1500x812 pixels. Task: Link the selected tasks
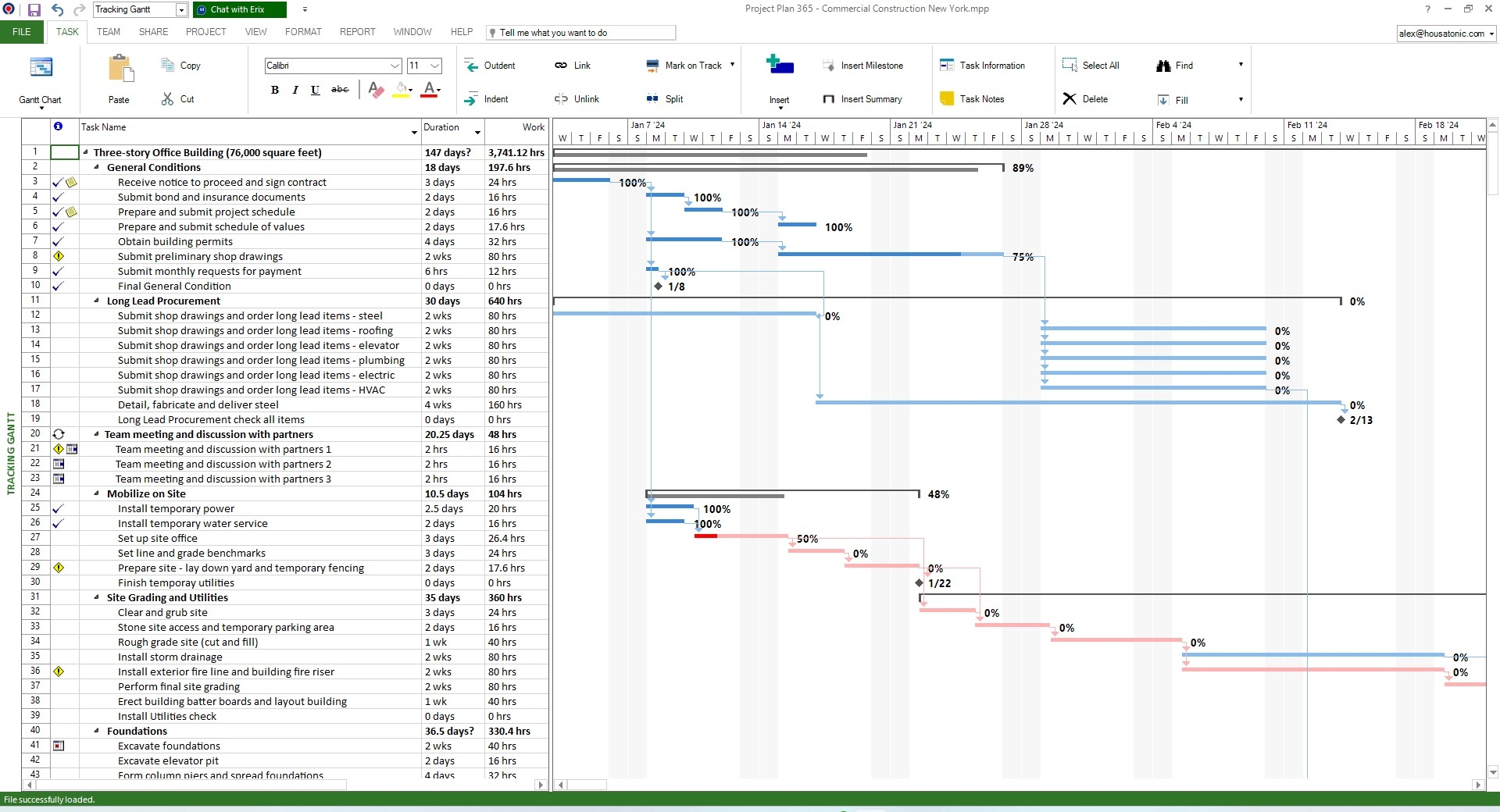[x=573, y=66]
